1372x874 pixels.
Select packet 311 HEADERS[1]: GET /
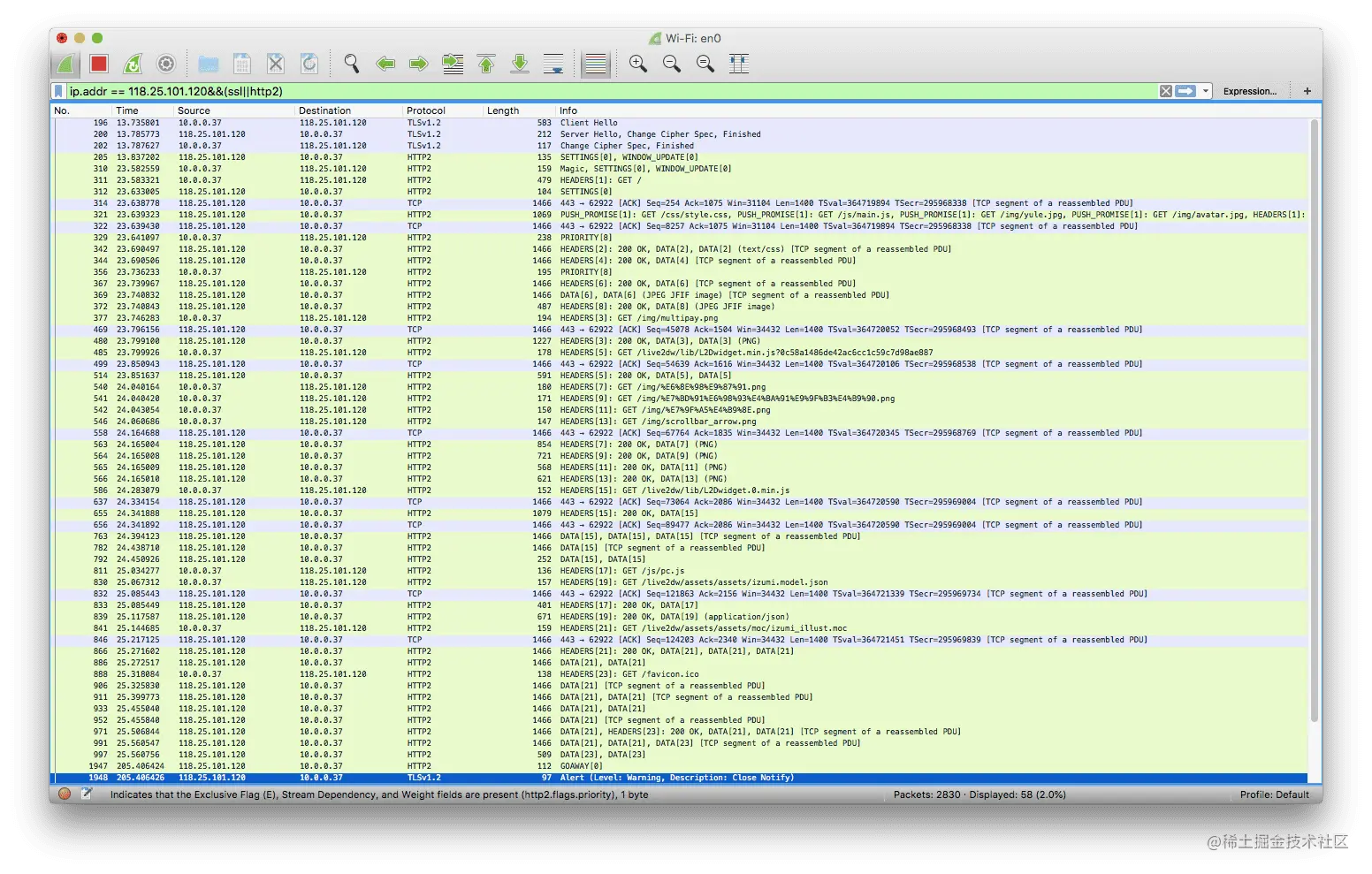pos(680,180)
